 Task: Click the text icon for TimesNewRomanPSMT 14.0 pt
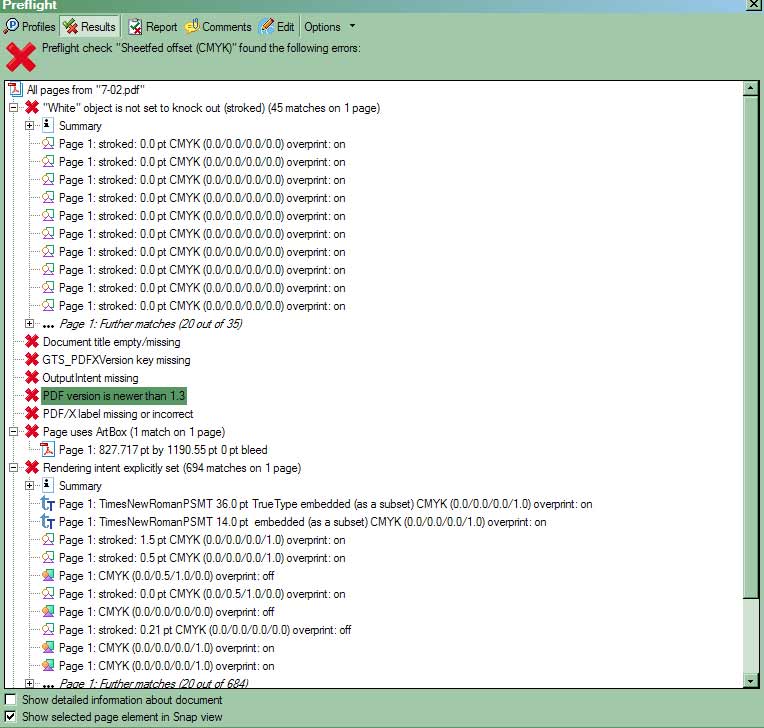click(47, 522)
